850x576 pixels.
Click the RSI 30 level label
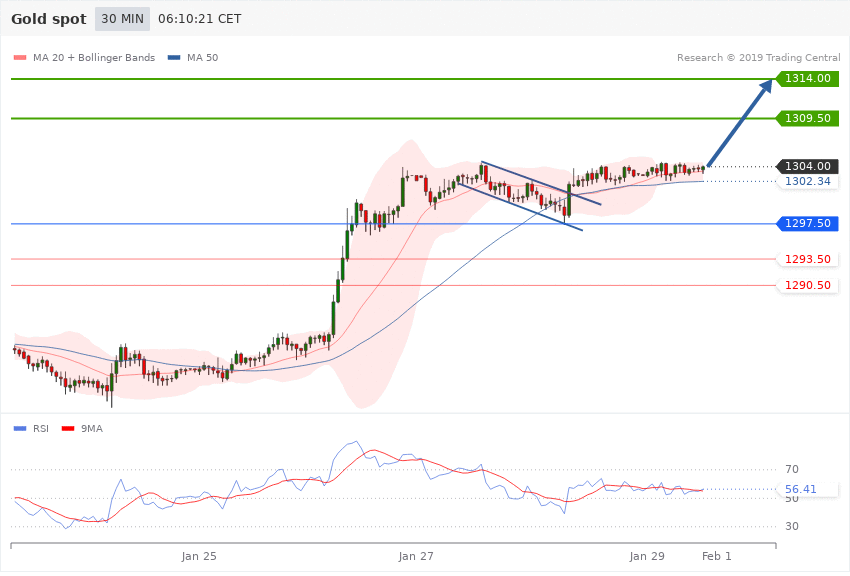(x=792, y=526)
